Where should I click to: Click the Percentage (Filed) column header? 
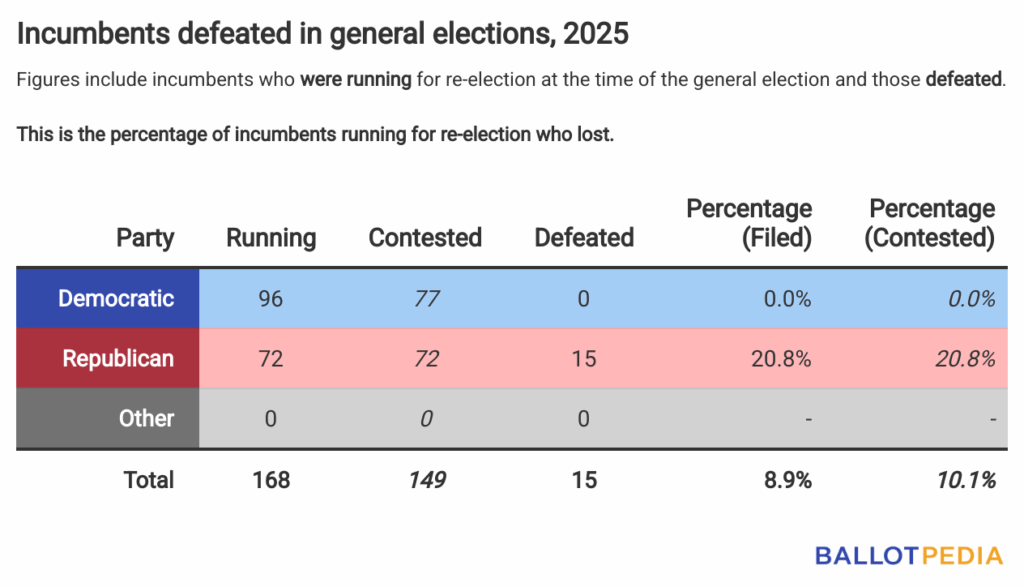pyautogui.click(x=749, y=223)
